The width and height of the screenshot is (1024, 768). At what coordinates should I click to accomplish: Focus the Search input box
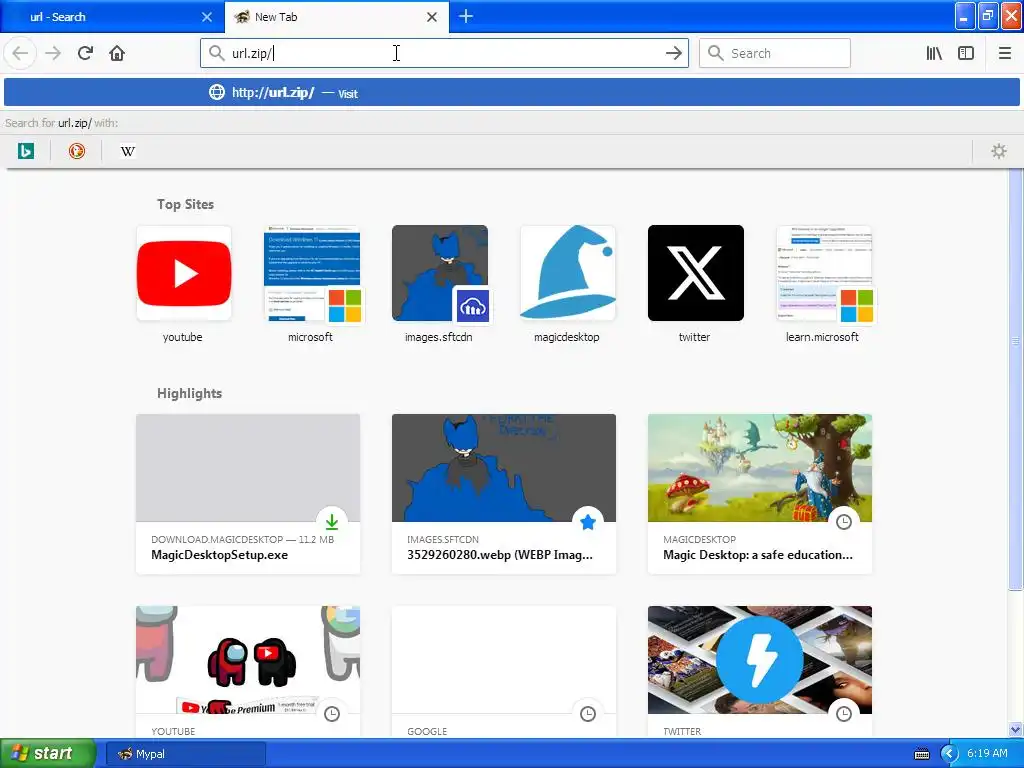click(775, 53)
